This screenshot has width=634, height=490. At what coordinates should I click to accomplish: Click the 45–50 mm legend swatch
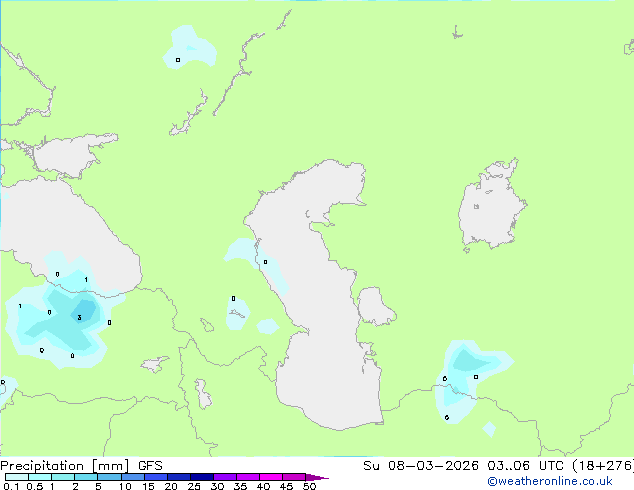[294, 477]
